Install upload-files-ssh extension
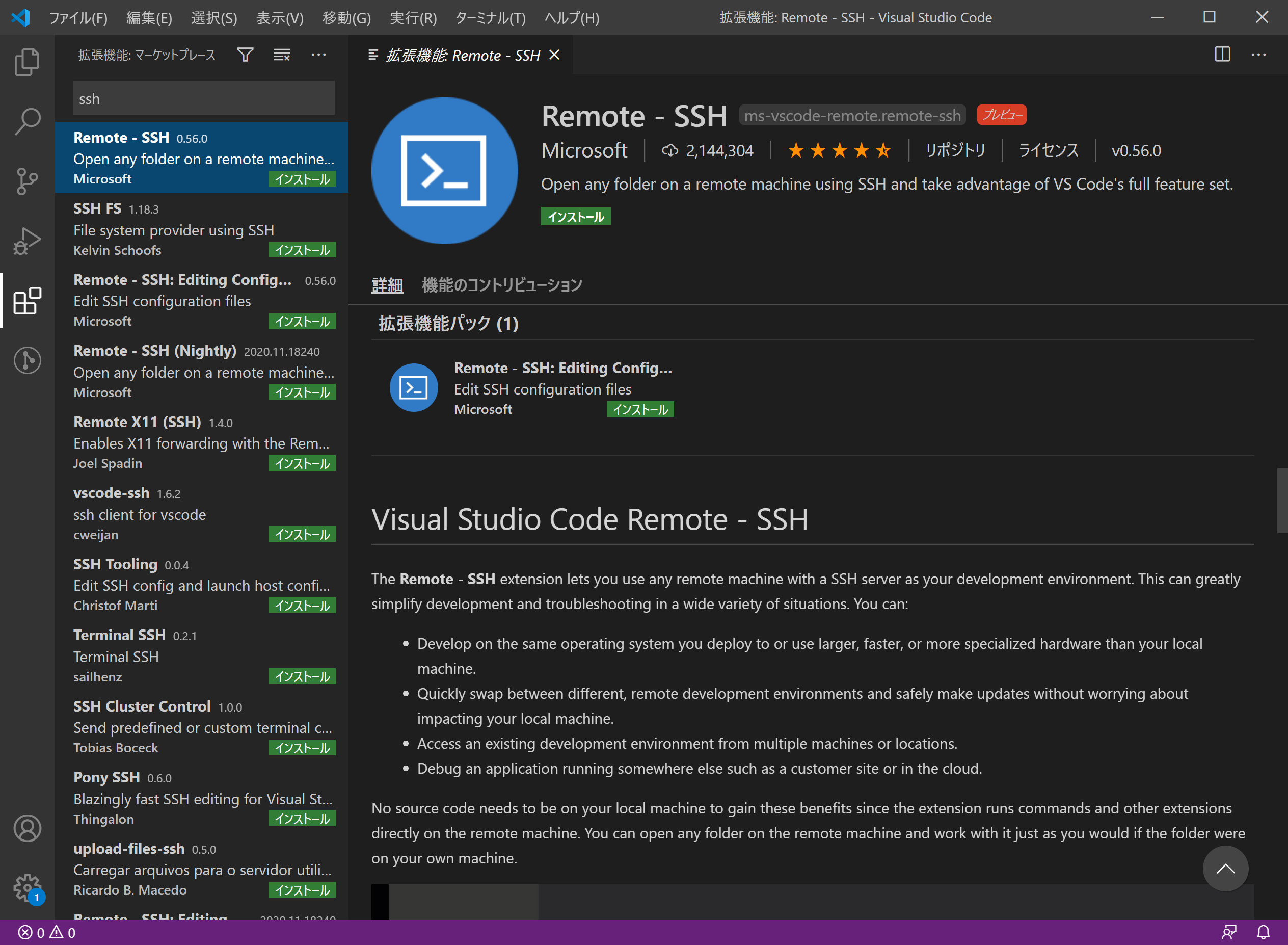 (302, 890)
